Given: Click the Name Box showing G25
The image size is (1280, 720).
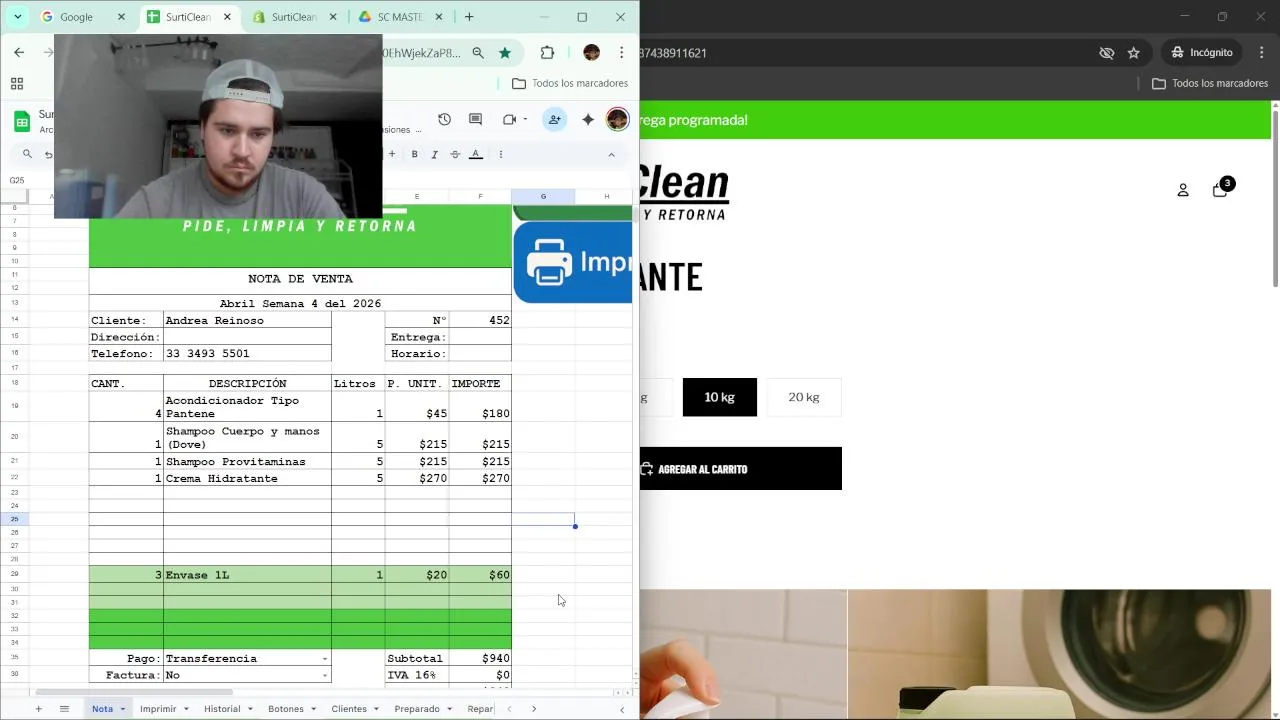Looking at the screenshot, I should (x=18, y=181).
